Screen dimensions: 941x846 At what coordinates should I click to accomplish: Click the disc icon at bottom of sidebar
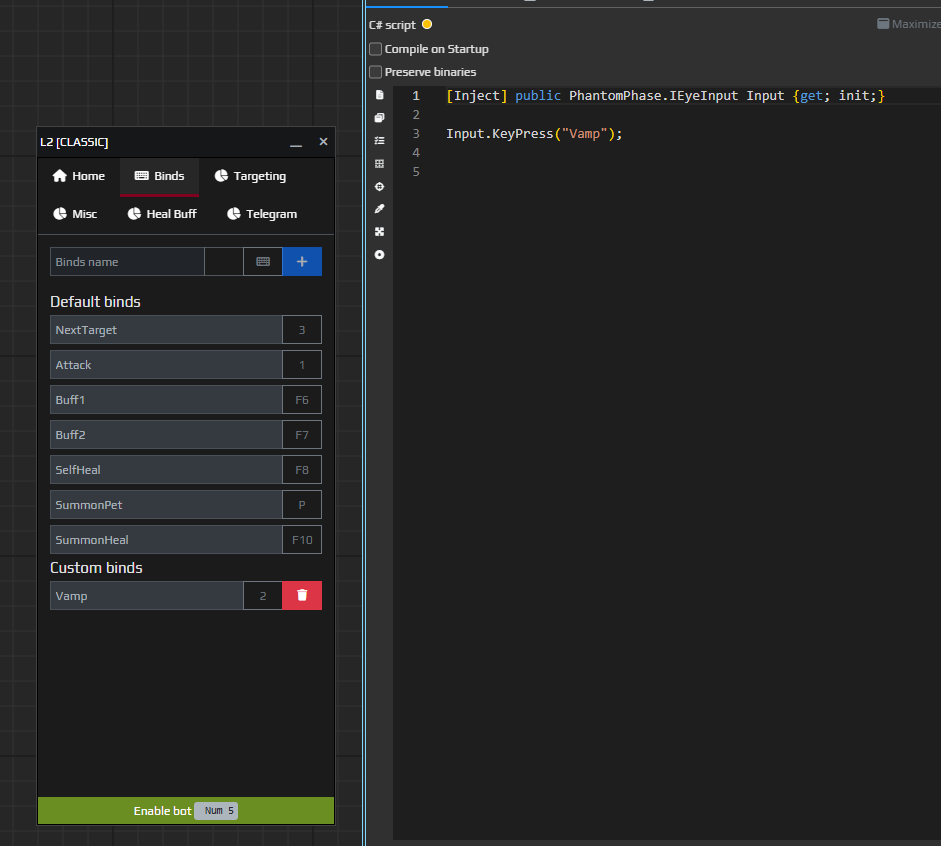click(379, 255)
